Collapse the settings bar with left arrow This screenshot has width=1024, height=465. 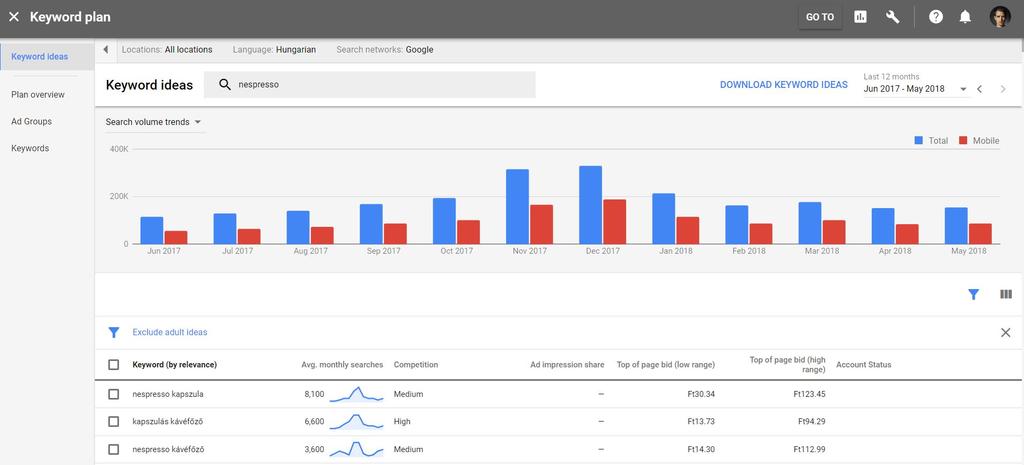pyautogui.click(x=106, y=50)
